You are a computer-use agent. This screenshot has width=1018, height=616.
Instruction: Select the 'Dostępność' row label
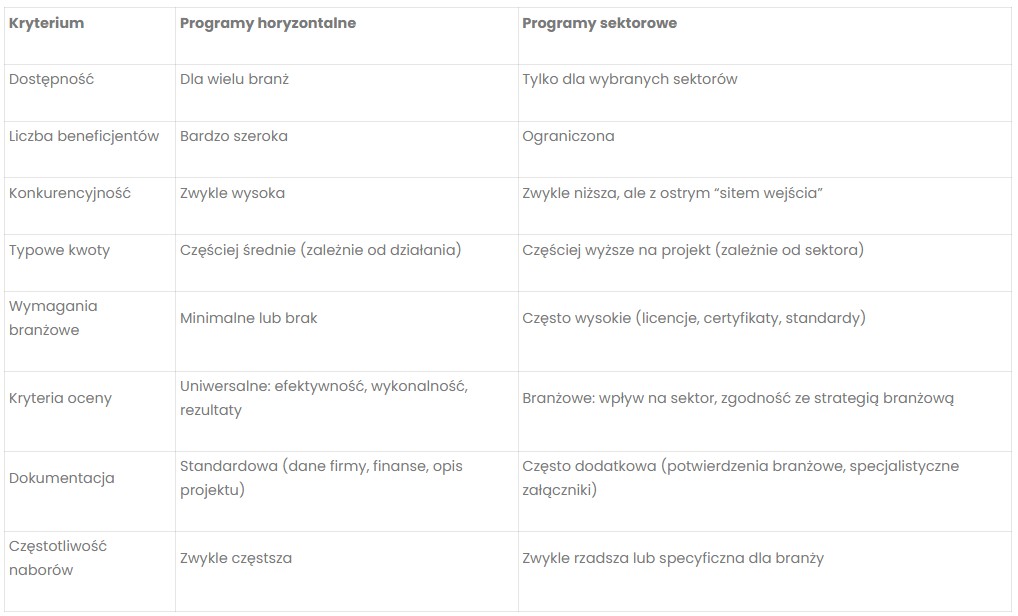click(51, 79)
